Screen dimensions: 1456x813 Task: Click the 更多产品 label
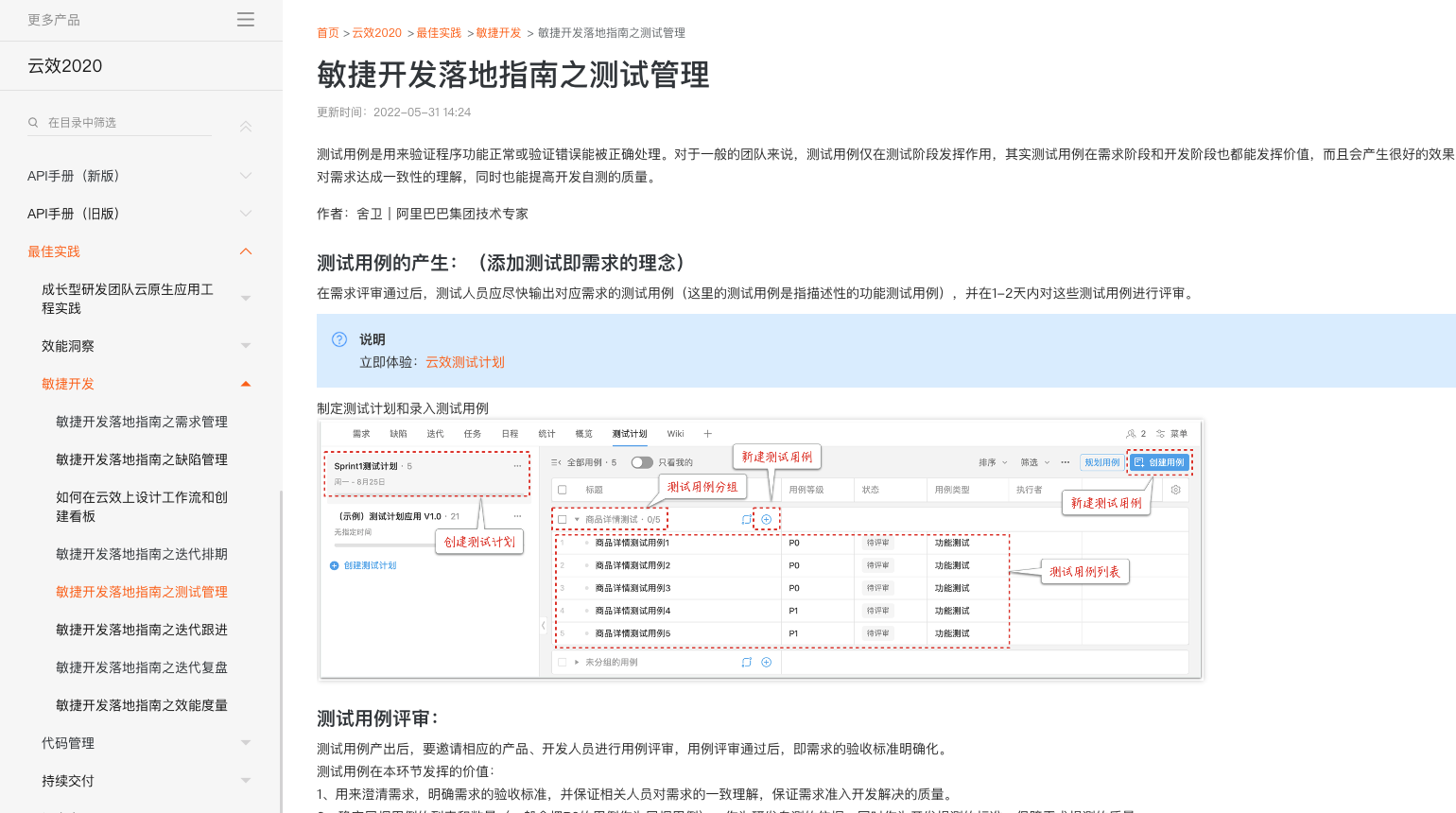click(x=54, y=20)
